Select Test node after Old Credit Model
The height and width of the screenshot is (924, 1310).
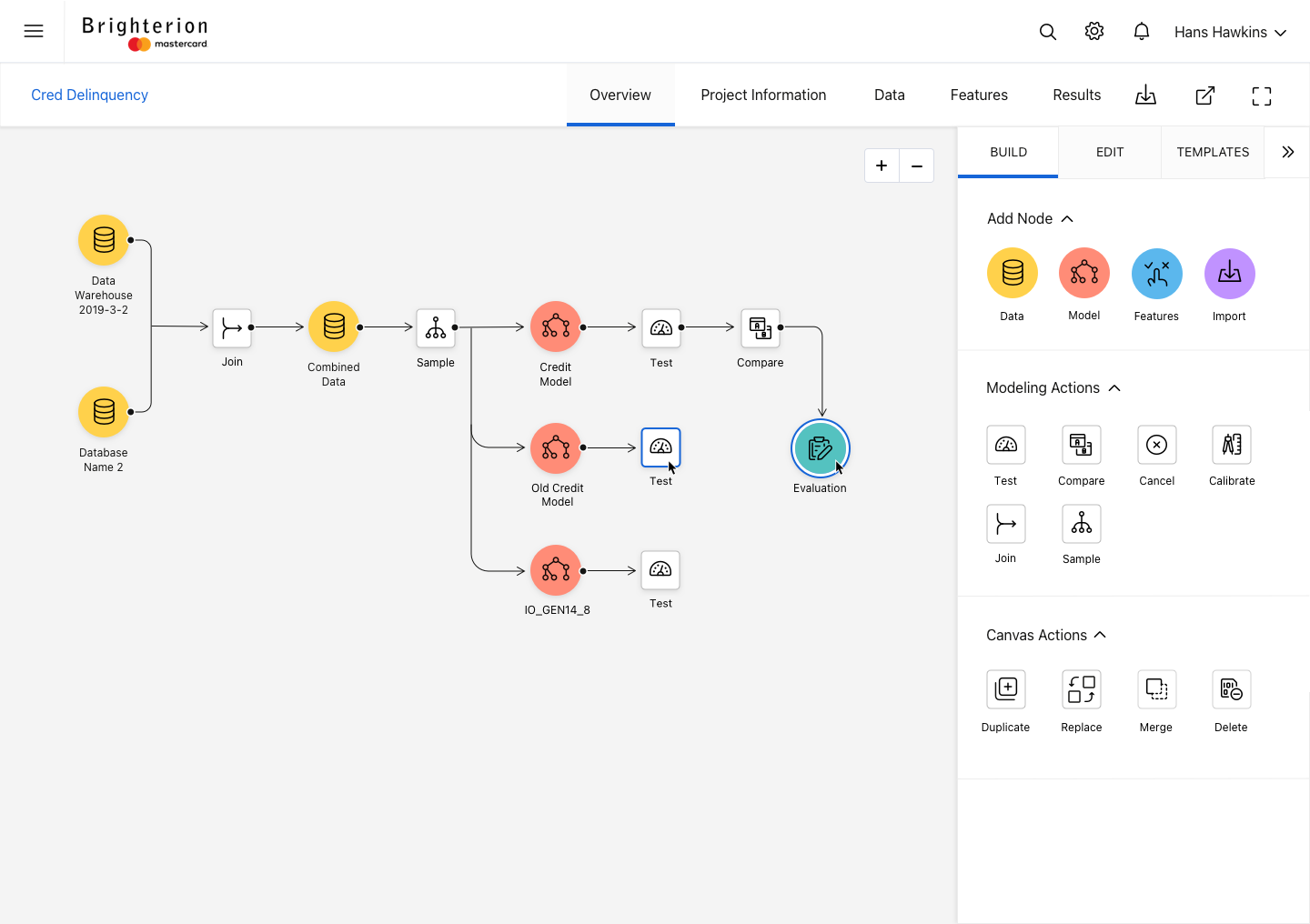(661, 447)
